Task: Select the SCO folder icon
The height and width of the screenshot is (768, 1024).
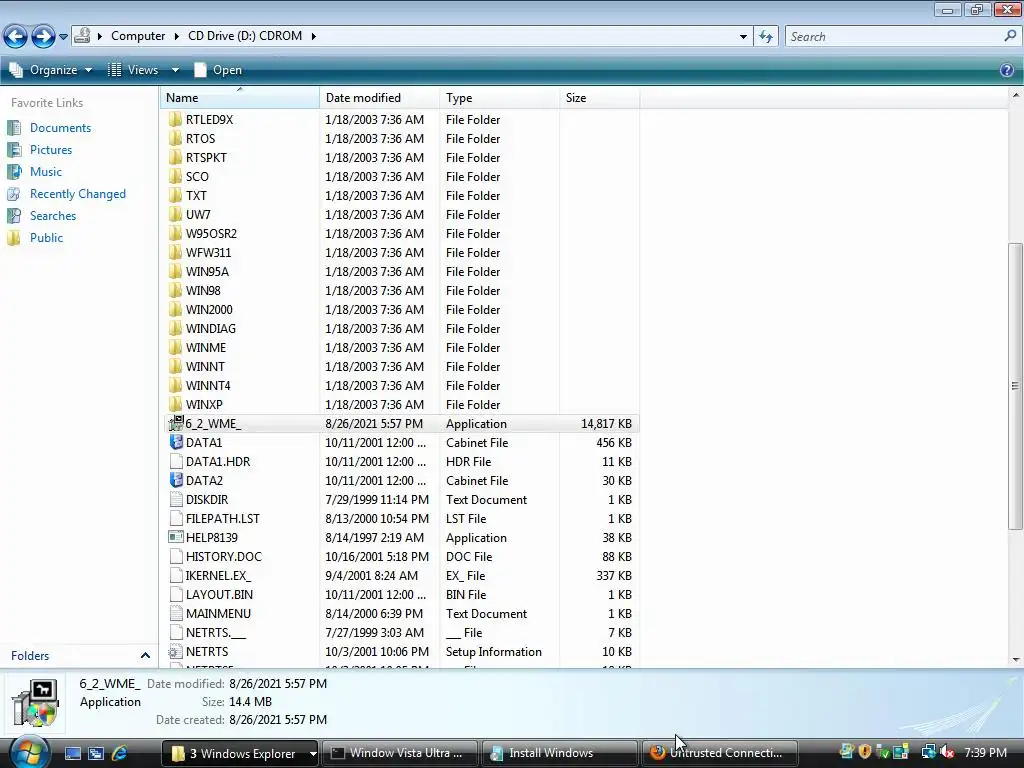Action: [x=175, y=176]
